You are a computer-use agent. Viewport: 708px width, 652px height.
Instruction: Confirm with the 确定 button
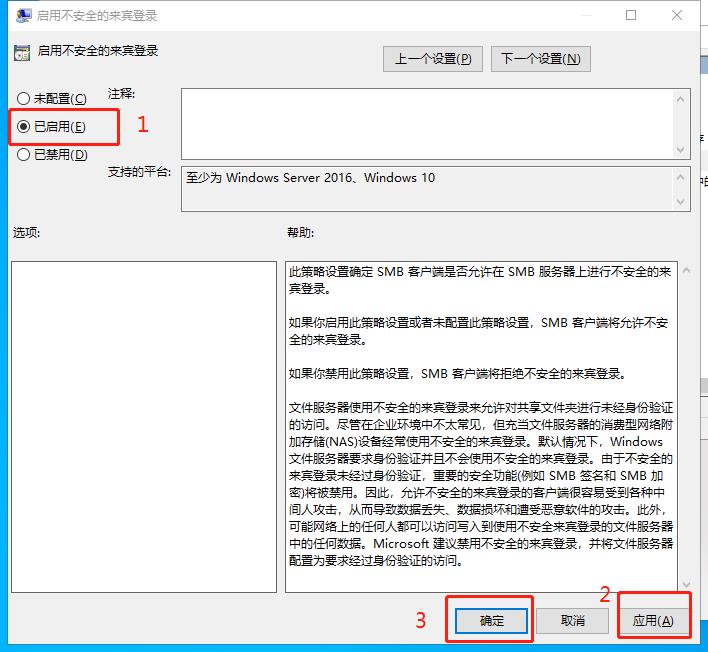click(491, 621)
